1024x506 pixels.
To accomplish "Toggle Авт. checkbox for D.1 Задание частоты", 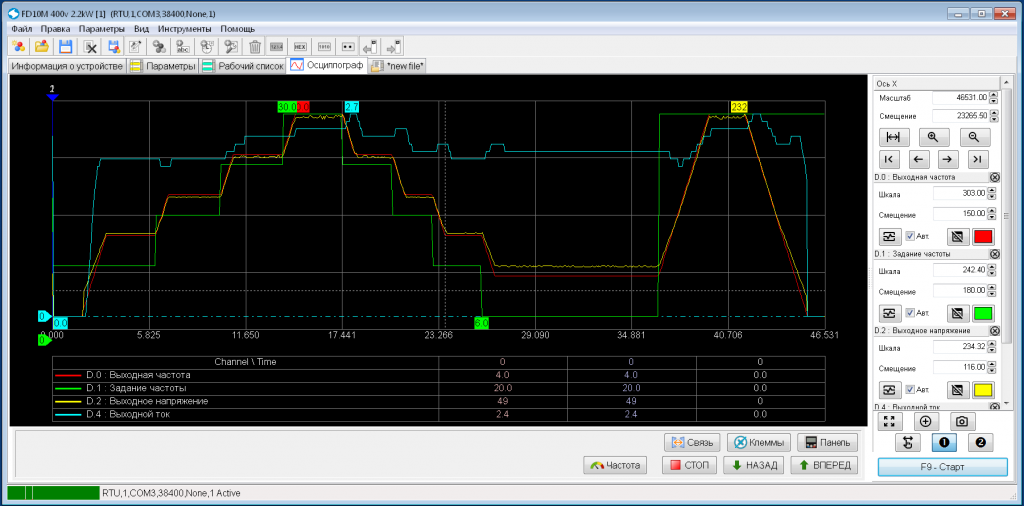I will coord(910,313).
